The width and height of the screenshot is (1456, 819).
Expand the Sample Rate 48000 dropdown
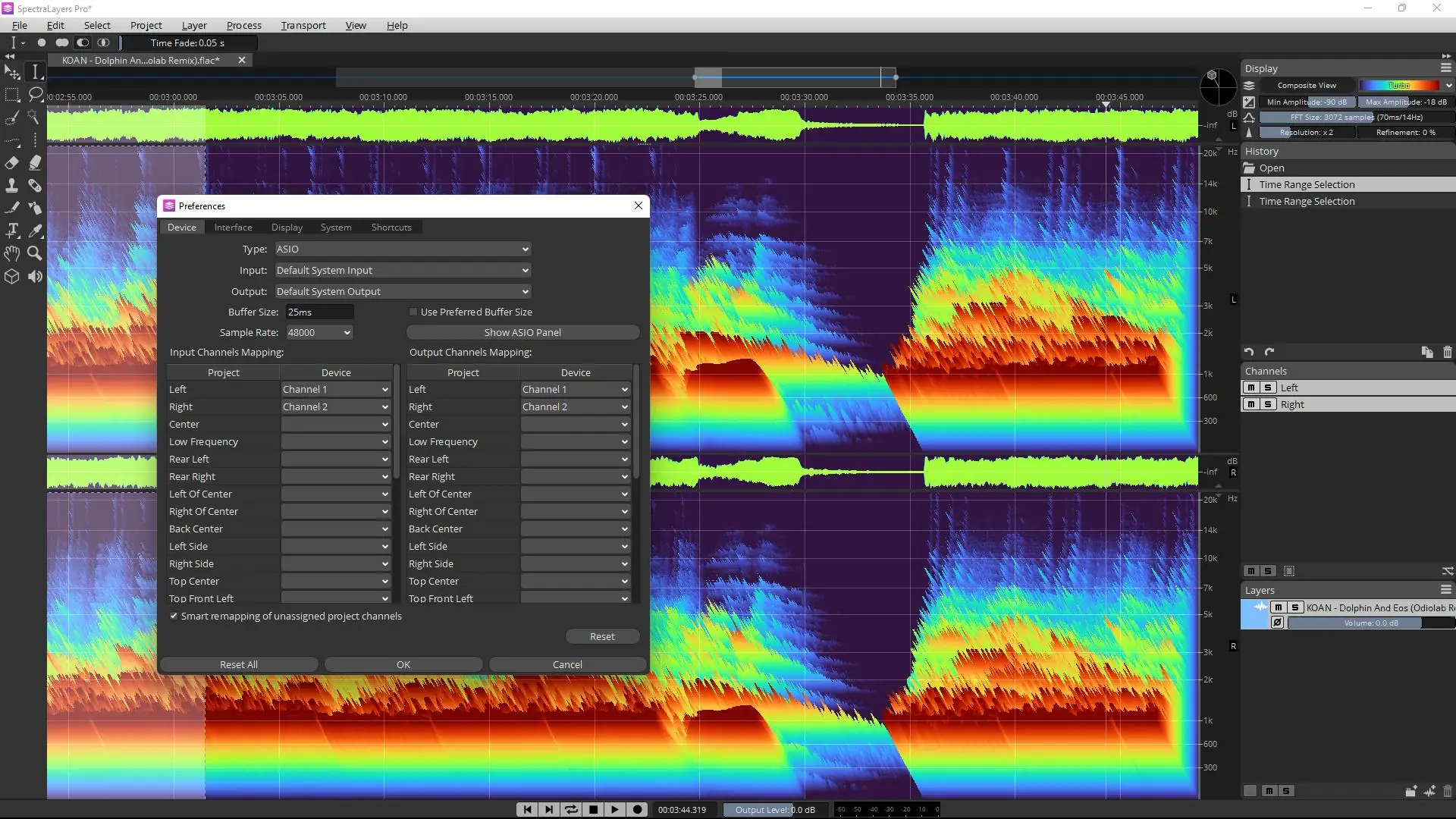pyautogui.click(x=319, y=332)
